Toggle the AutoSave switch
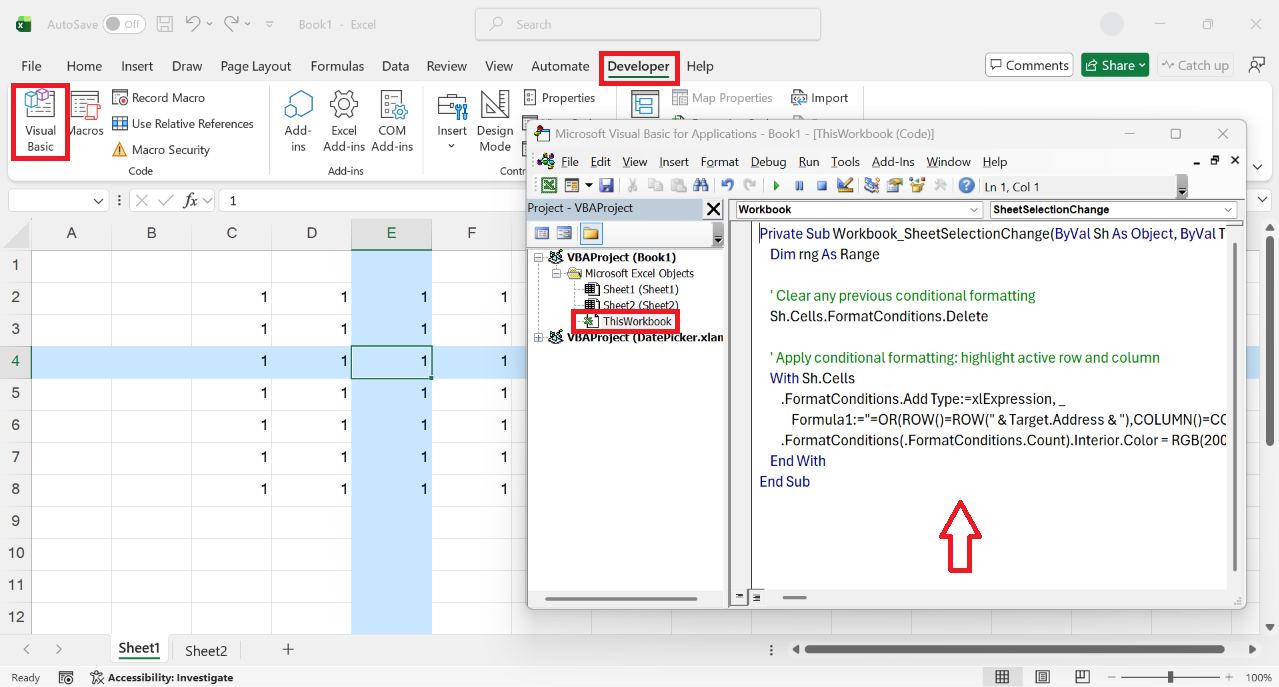 [x=124, y=24]
